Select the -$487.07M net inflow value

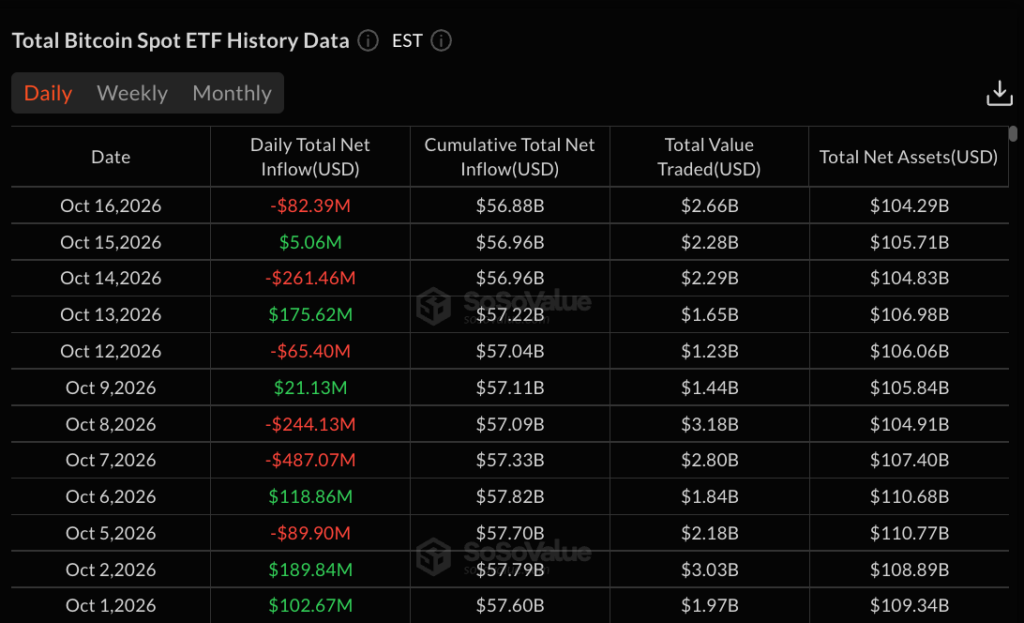310,460
